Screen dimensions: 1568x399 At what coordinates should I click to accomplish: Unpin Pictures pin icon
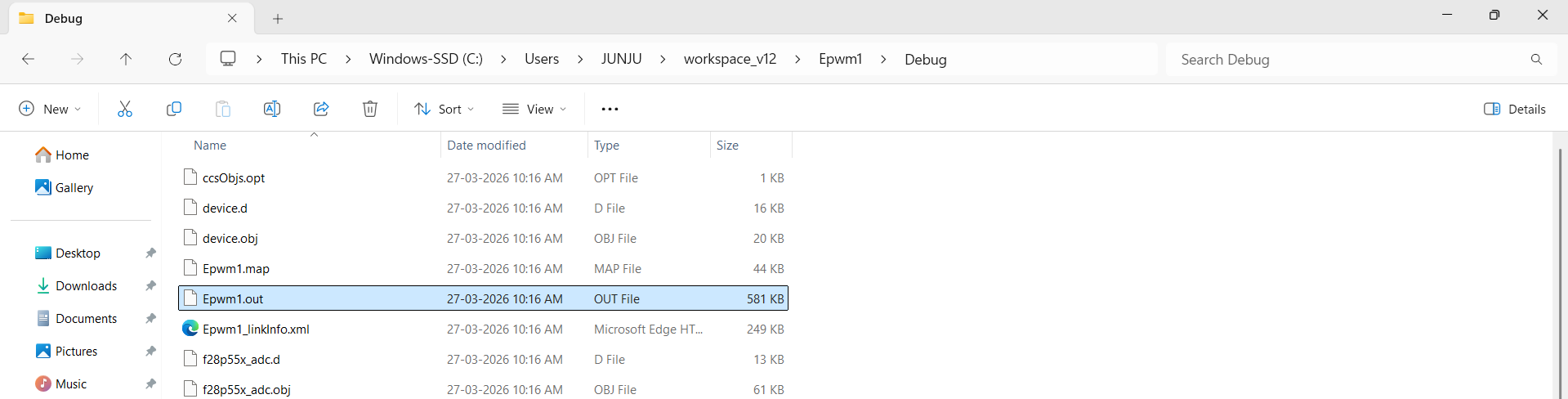150,352
